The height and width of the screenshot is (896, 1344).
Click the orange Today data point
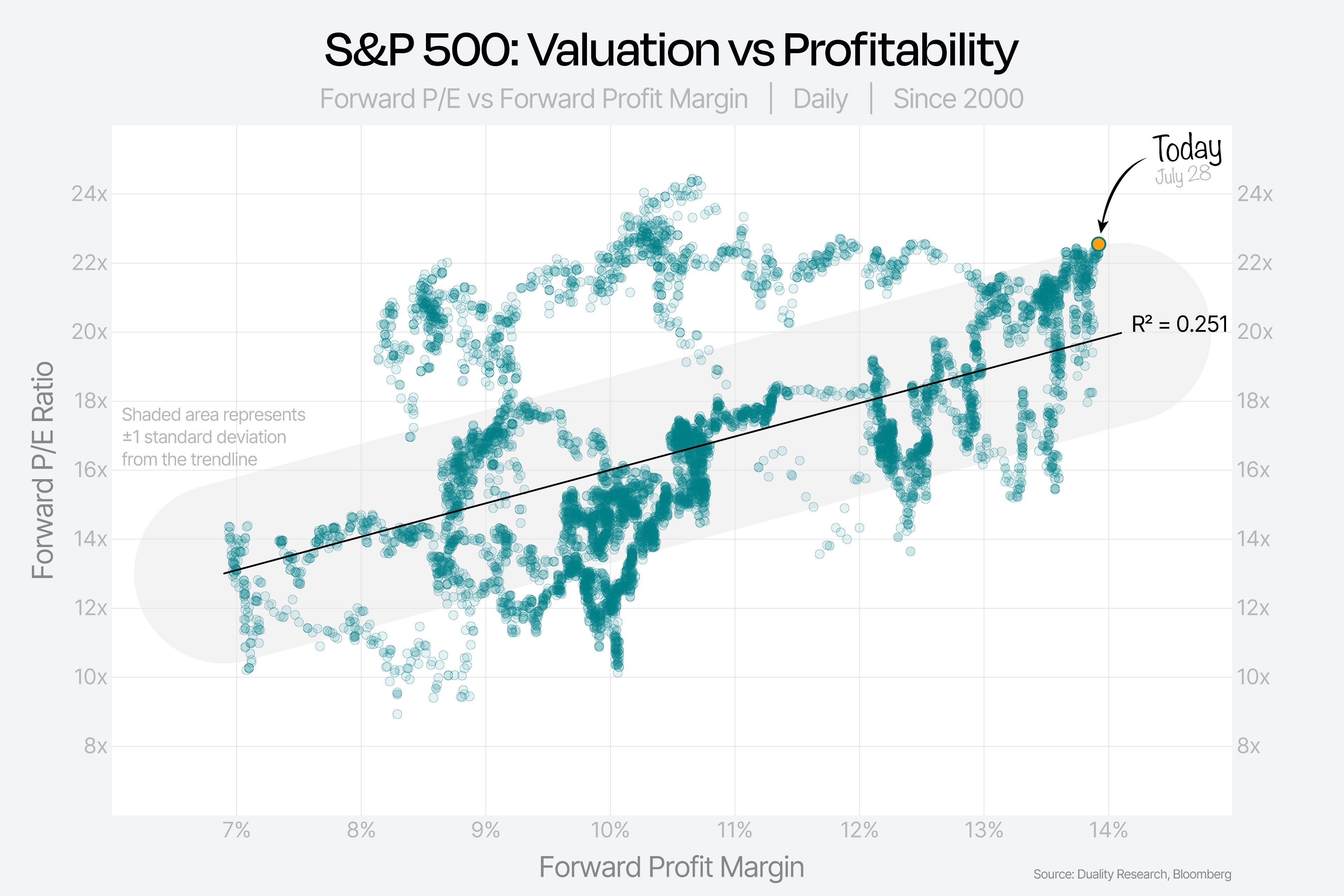1098,244
